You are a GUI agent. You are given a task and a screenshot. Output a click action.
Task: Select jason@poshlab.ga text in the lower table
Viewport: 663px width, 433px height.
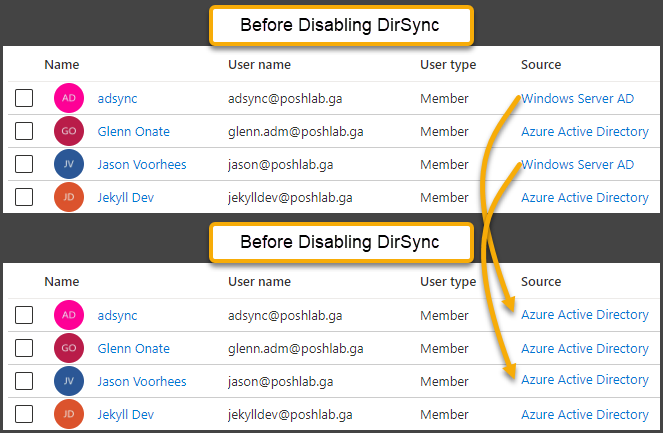tap(281, 381)
